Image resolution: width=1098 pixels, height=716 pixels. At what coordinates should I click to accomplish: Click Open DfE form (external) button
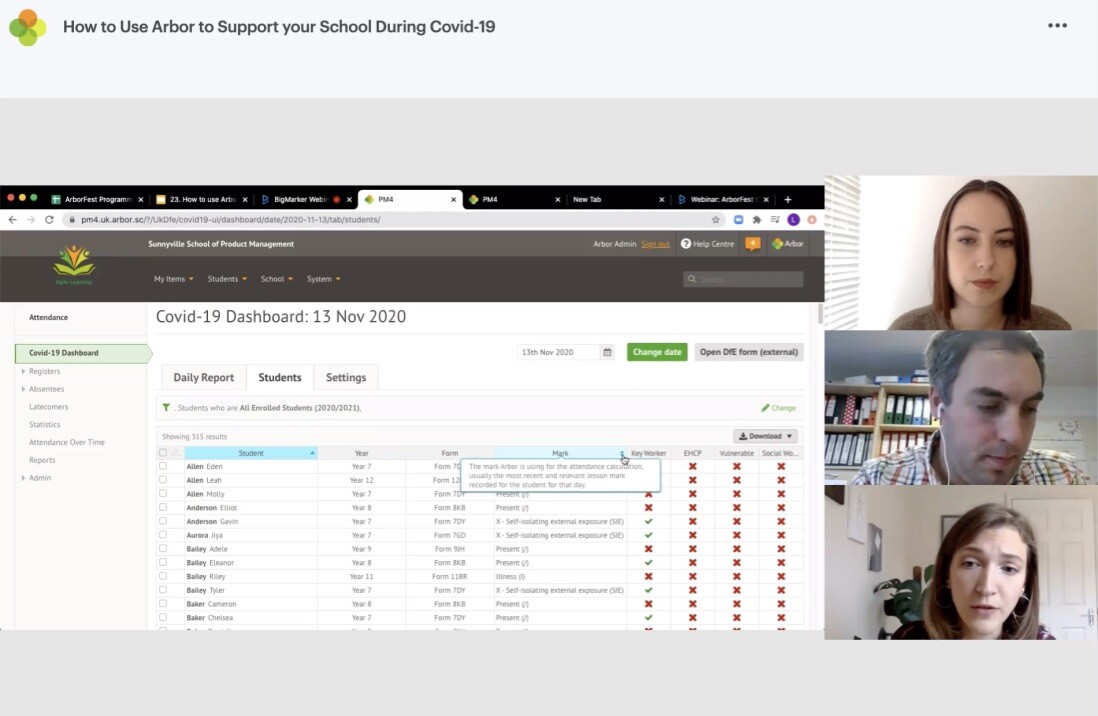point(748,352)
